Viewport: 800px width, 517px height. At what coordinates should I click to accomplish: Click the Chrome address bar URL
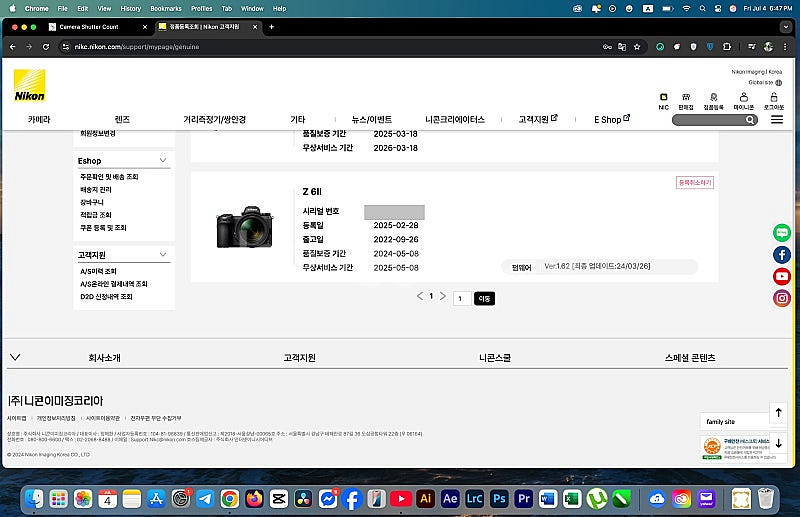pyautogui.click(x=137, y=47)
